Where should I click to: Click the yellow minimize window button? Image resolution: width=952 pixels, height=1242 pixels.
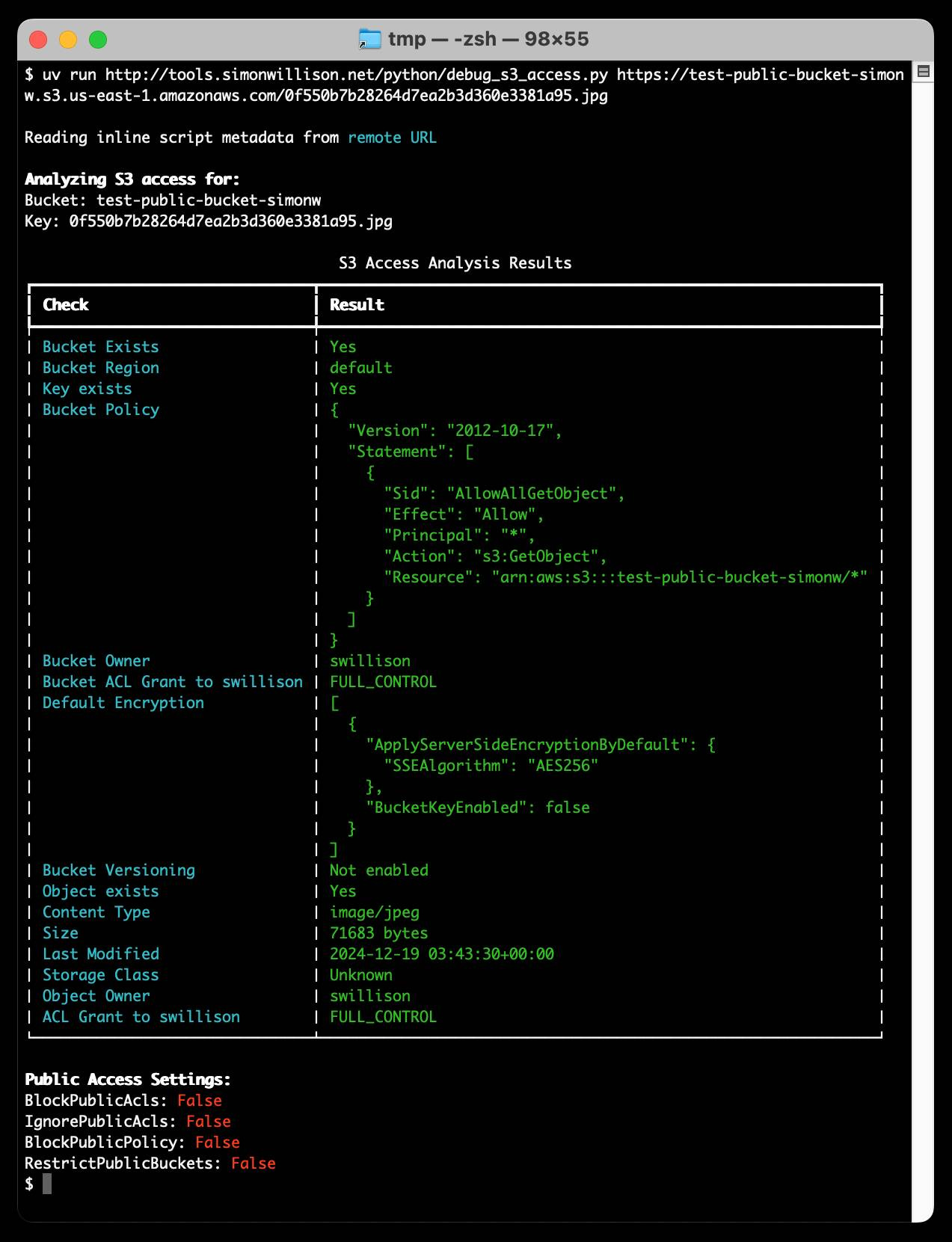click(x=68, y=40)
